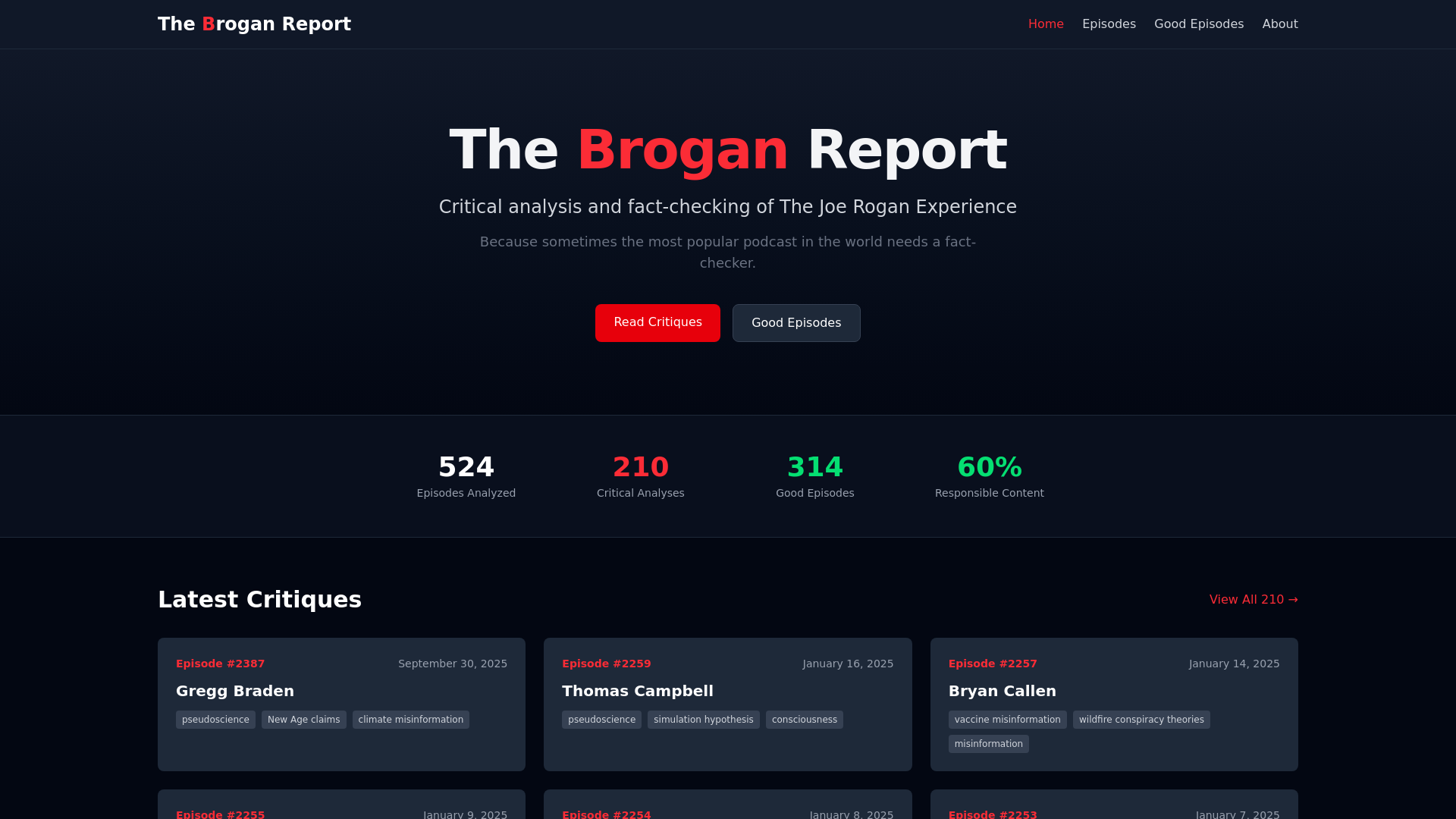1456x819 pixels.
Task: Select the climate misinformation tag
Action: pyautogui.click(x=411, y=720)
